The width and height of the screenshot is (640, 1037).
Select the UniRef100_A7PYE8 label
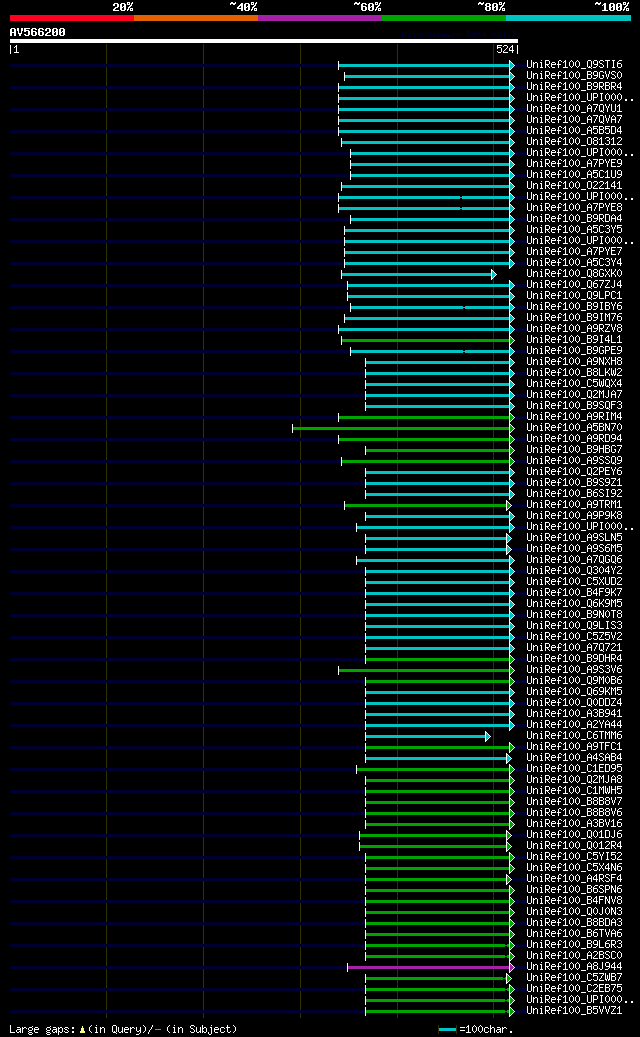click(x=574, y=208)
